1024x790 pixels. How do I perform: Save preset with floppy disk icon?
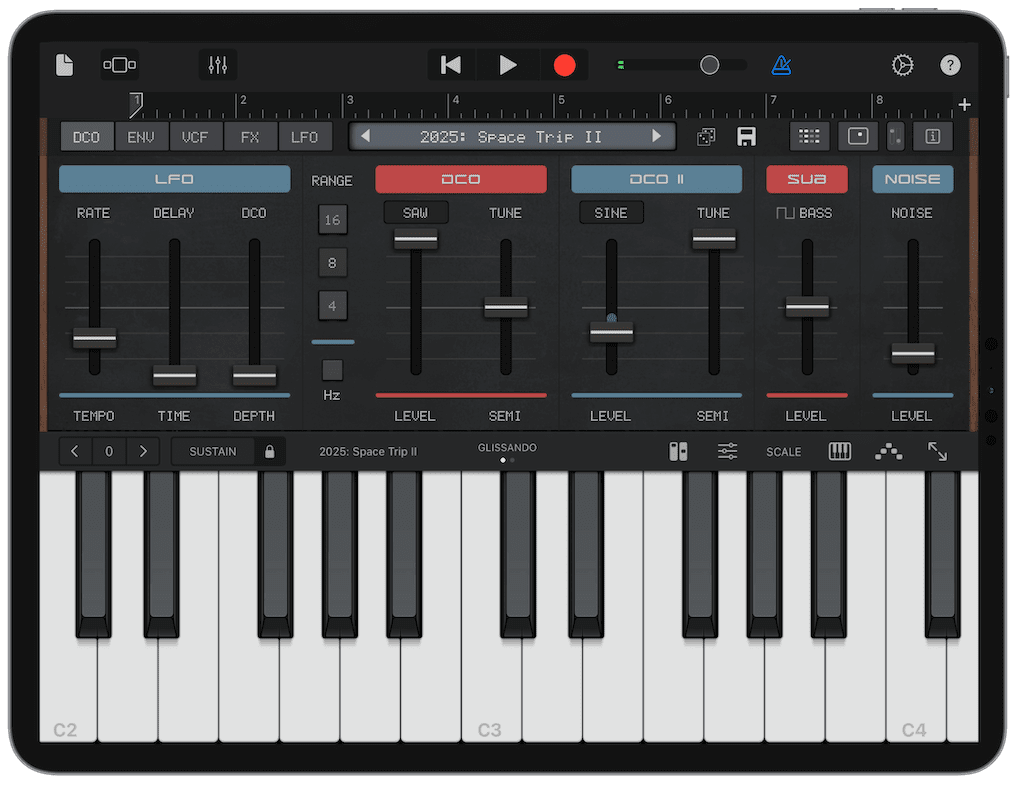[x=746, y=136]
